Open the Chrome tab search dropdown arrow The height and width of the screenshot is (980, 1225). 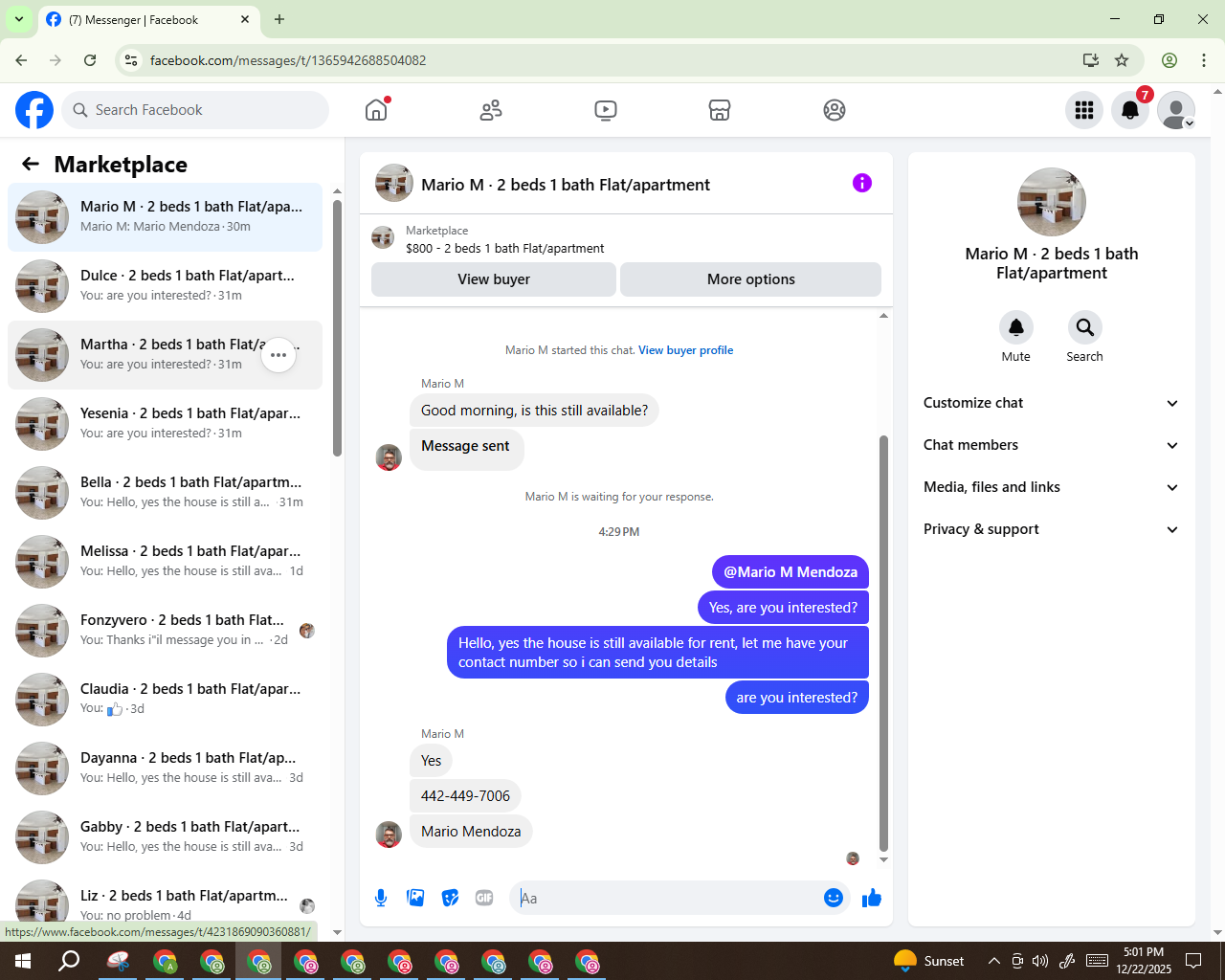pos(18,19)
